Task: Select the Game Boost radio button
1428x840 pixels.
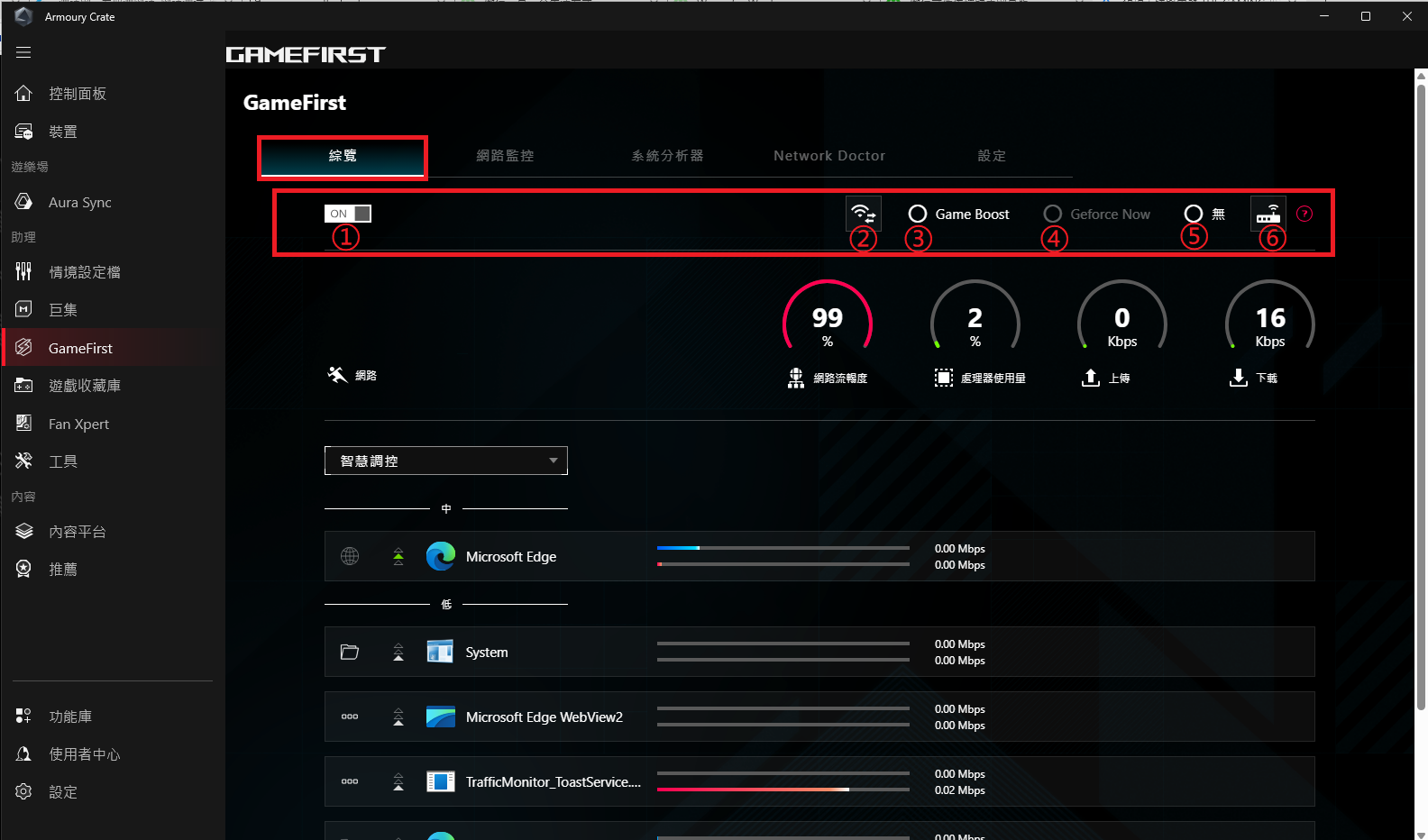Action: (918, 214)
